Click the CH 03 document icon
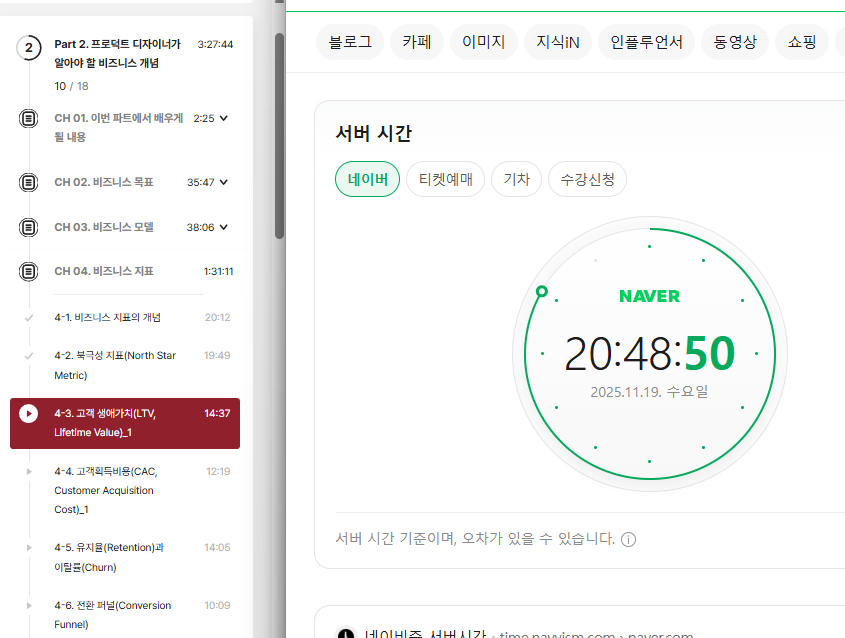This screenshot has height=638, width=845. pos(29,227)
